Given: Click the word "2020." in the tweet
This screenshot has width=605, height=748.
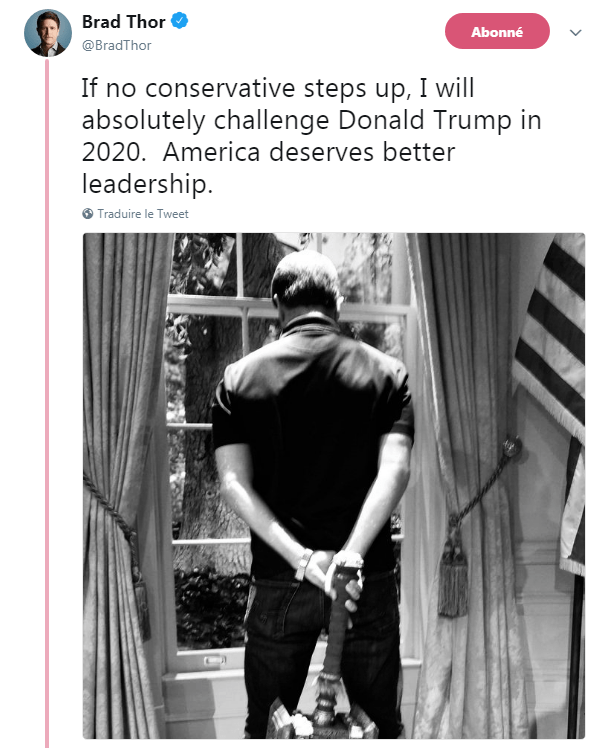Looking at the screenshot, I should [x=113, y=153].
